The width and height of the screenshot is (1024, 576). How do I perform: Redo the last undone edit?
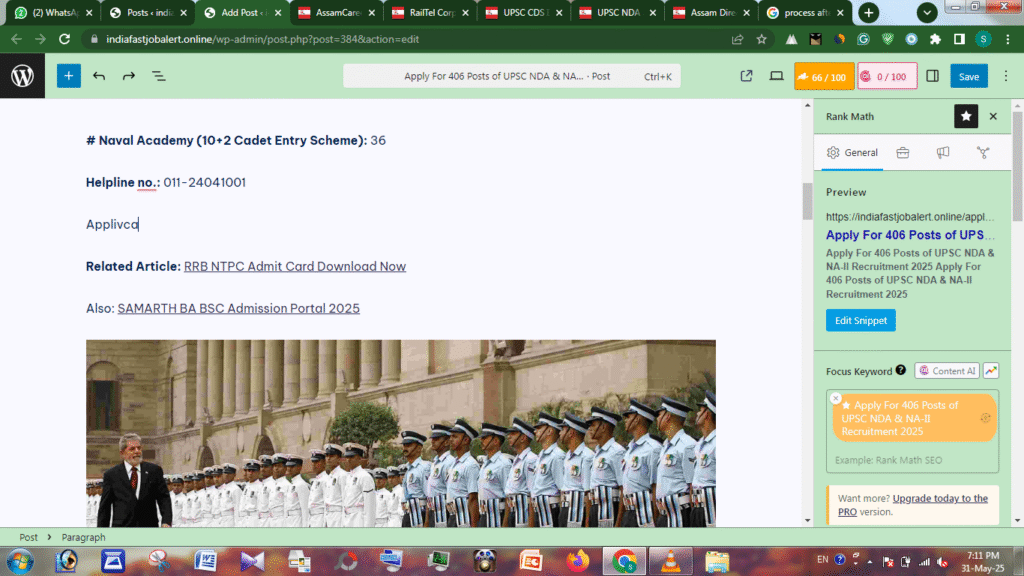(129, 76)
